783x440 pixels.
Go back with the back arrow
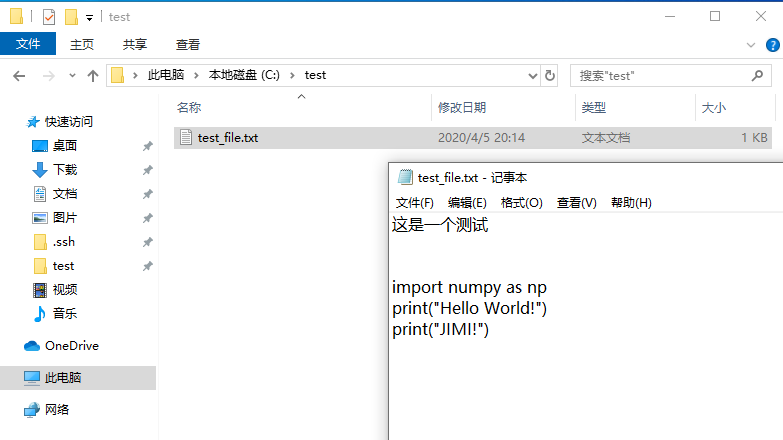[19, 76]
